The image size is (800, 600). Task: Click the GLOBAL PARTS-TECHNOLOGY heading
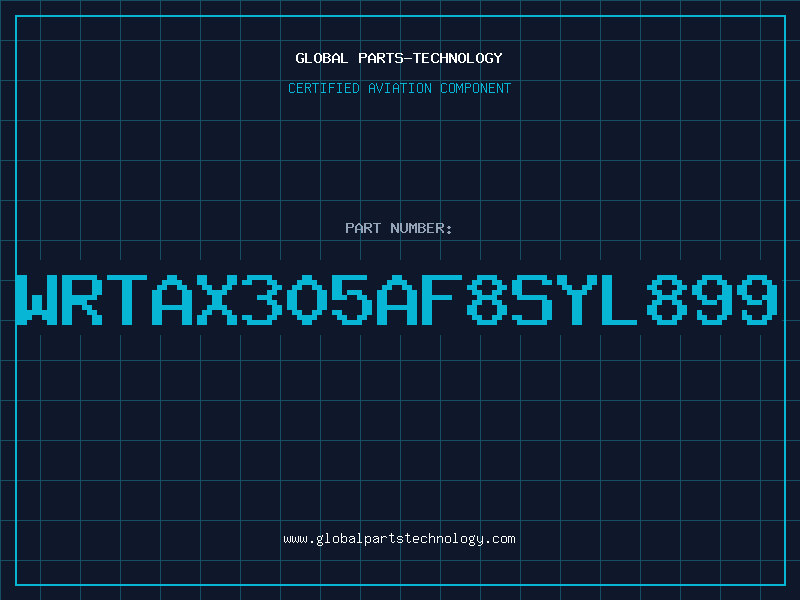[x=399, y=58]
